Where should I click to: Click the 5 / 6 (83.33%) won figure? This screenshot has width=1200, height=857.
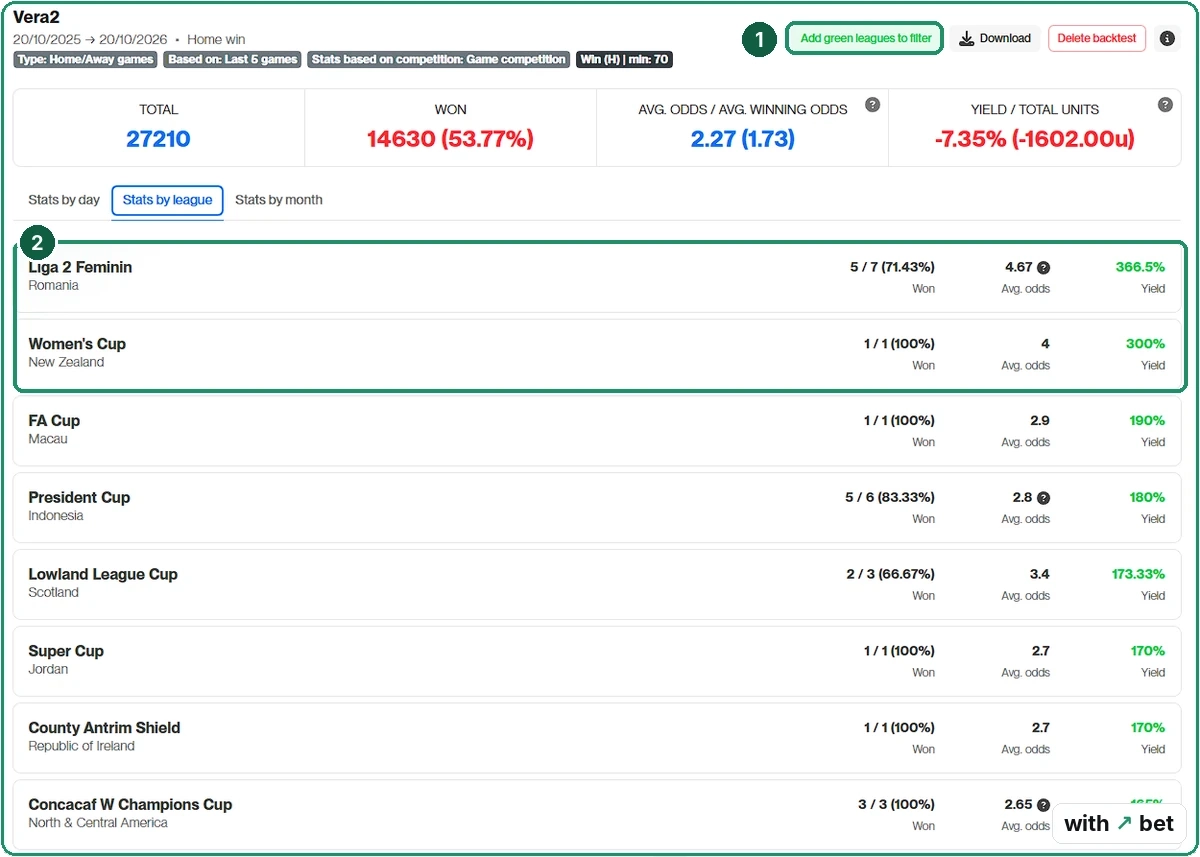point(890,498)
